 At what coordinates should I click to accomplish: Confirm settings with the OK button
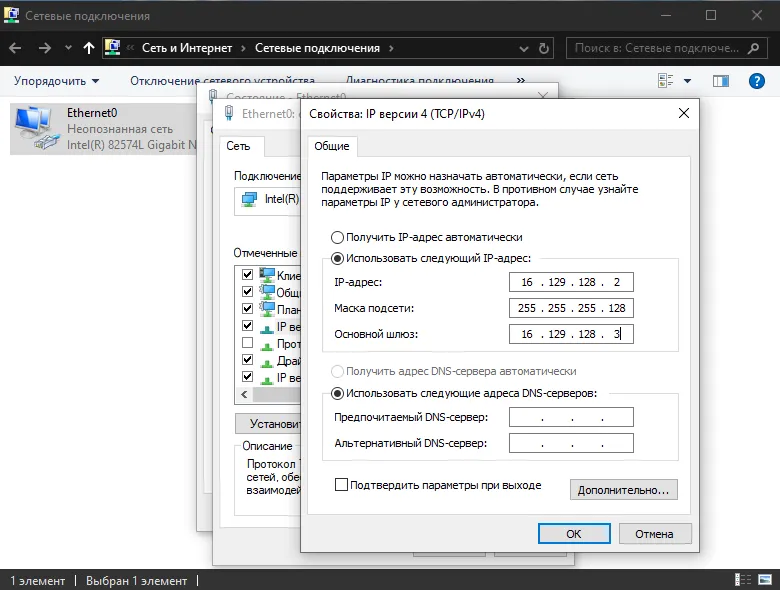coord(574,534)
